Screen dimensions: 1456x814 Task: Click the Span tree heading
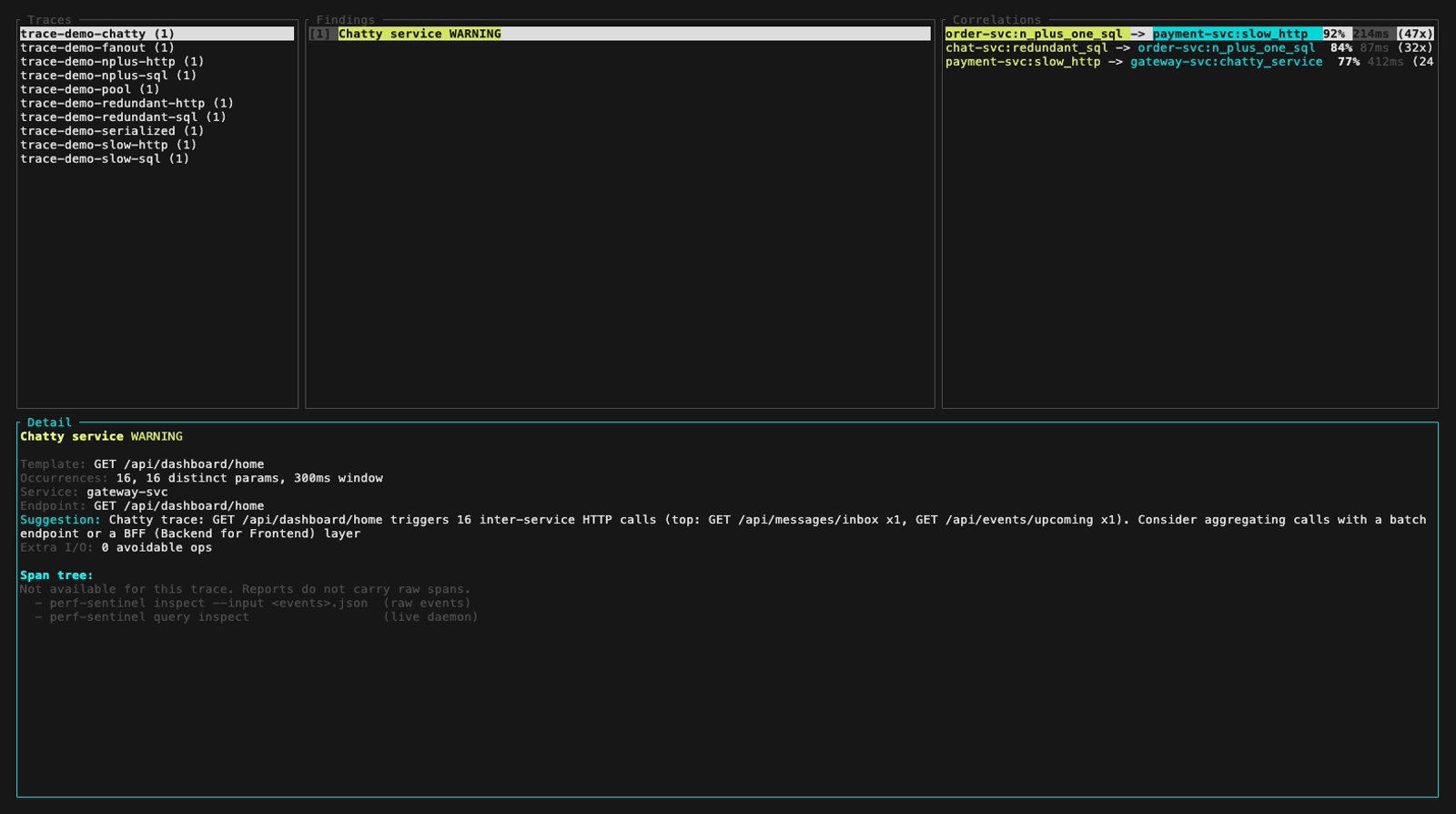(x=56, y=575)
